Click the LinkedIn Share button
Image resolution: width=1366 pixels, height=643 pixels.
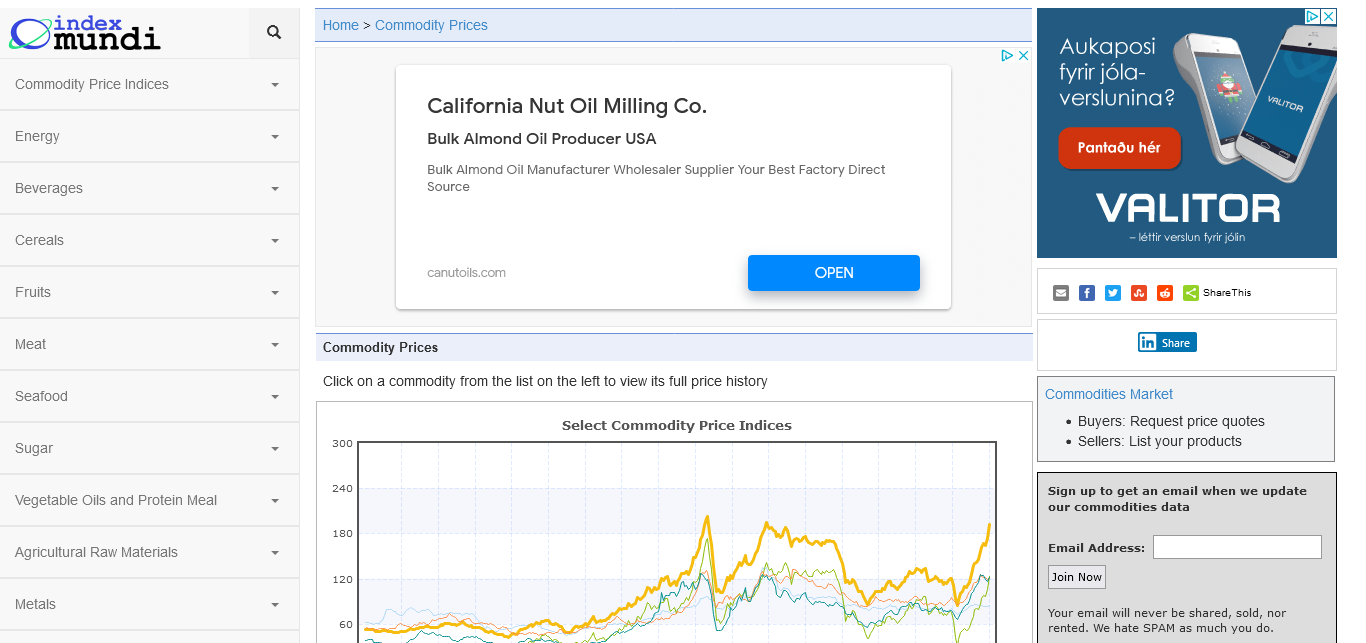[x=1167, y=342]
